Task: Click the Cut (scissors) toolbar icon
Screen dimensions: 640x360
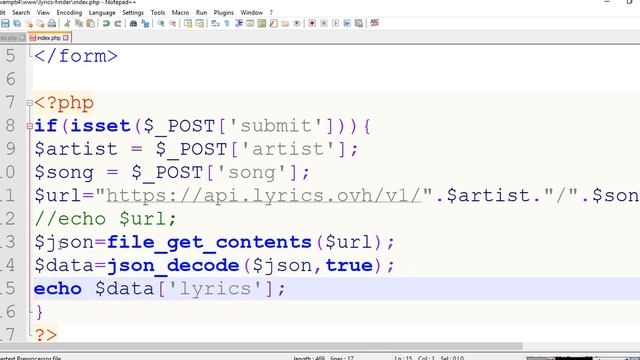Action: coord(67,23)
